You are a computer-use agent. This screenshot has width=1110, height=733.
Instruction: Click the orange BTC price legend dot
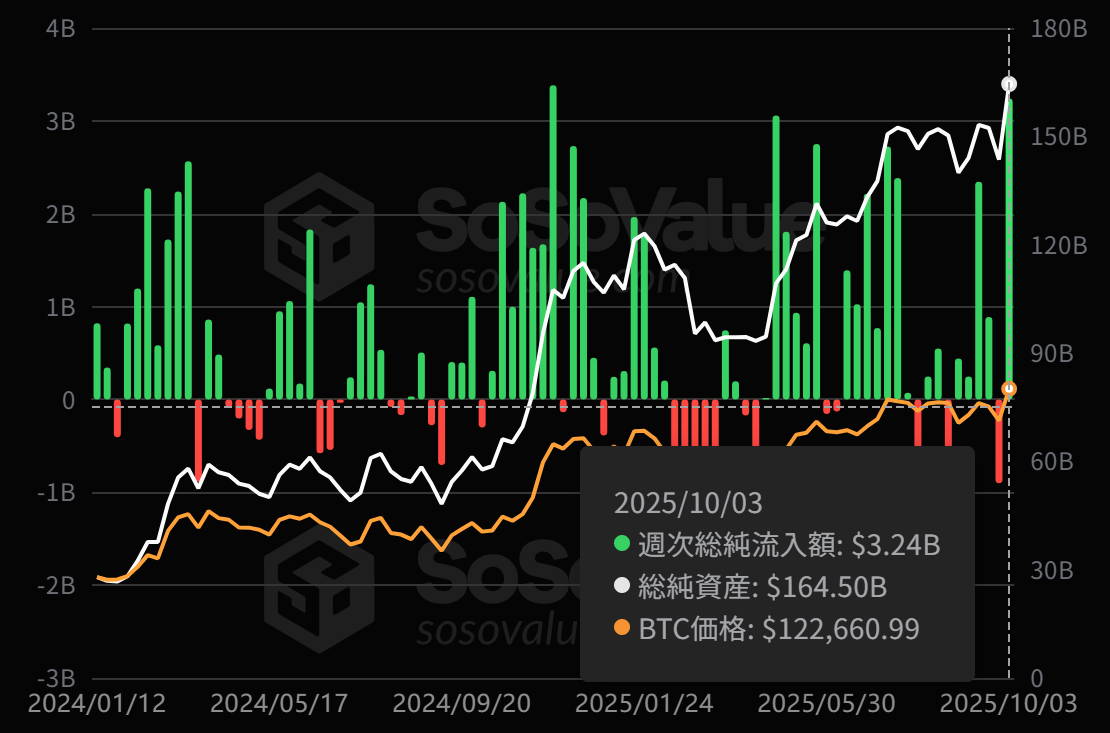(622, 629)
